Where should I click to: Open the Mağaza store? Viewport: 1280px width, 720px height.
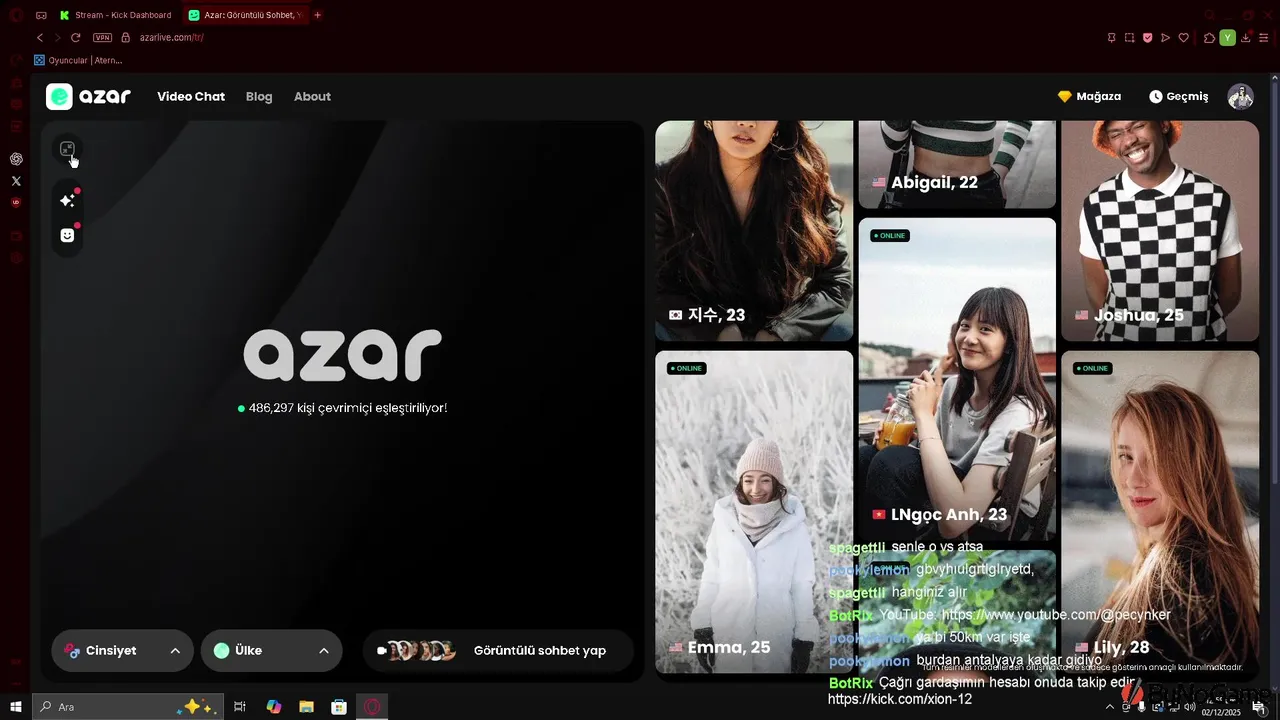[1089, 97]
